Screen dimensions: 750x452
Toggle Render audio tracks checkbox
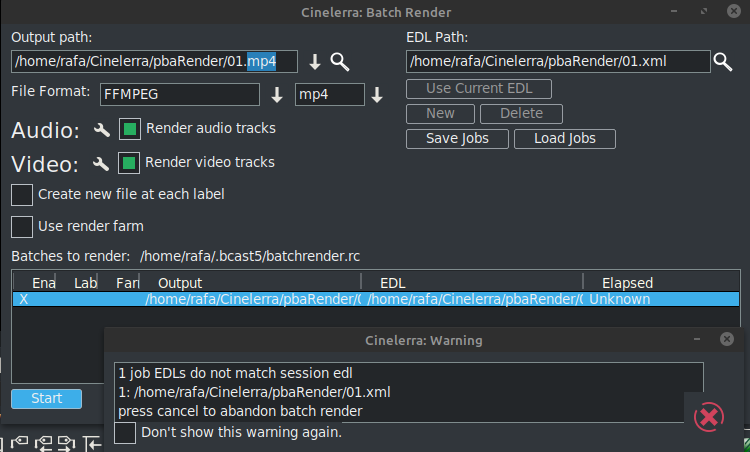(x=130, y=129)
